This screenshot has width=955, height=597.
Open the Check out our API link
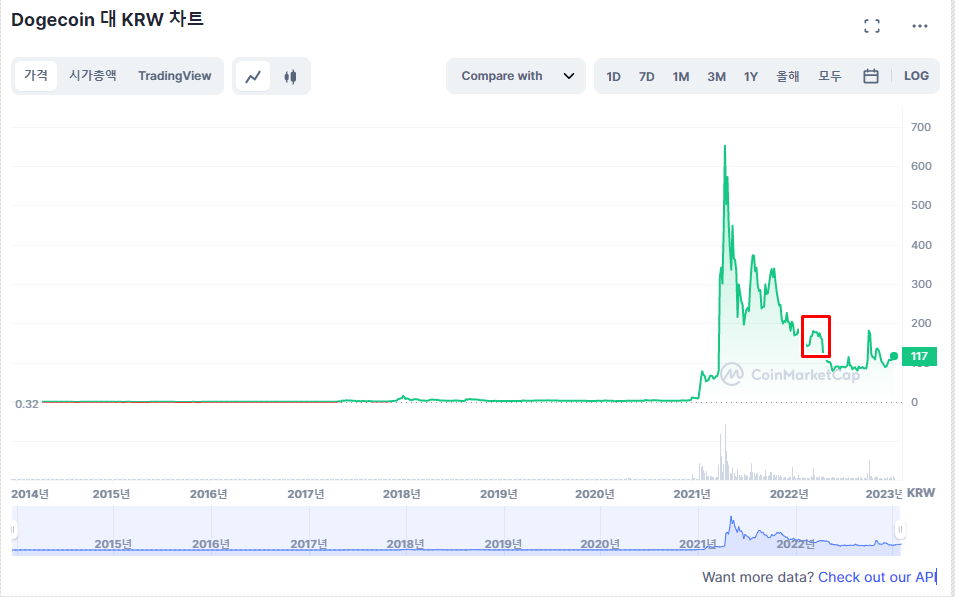[876, 577]
